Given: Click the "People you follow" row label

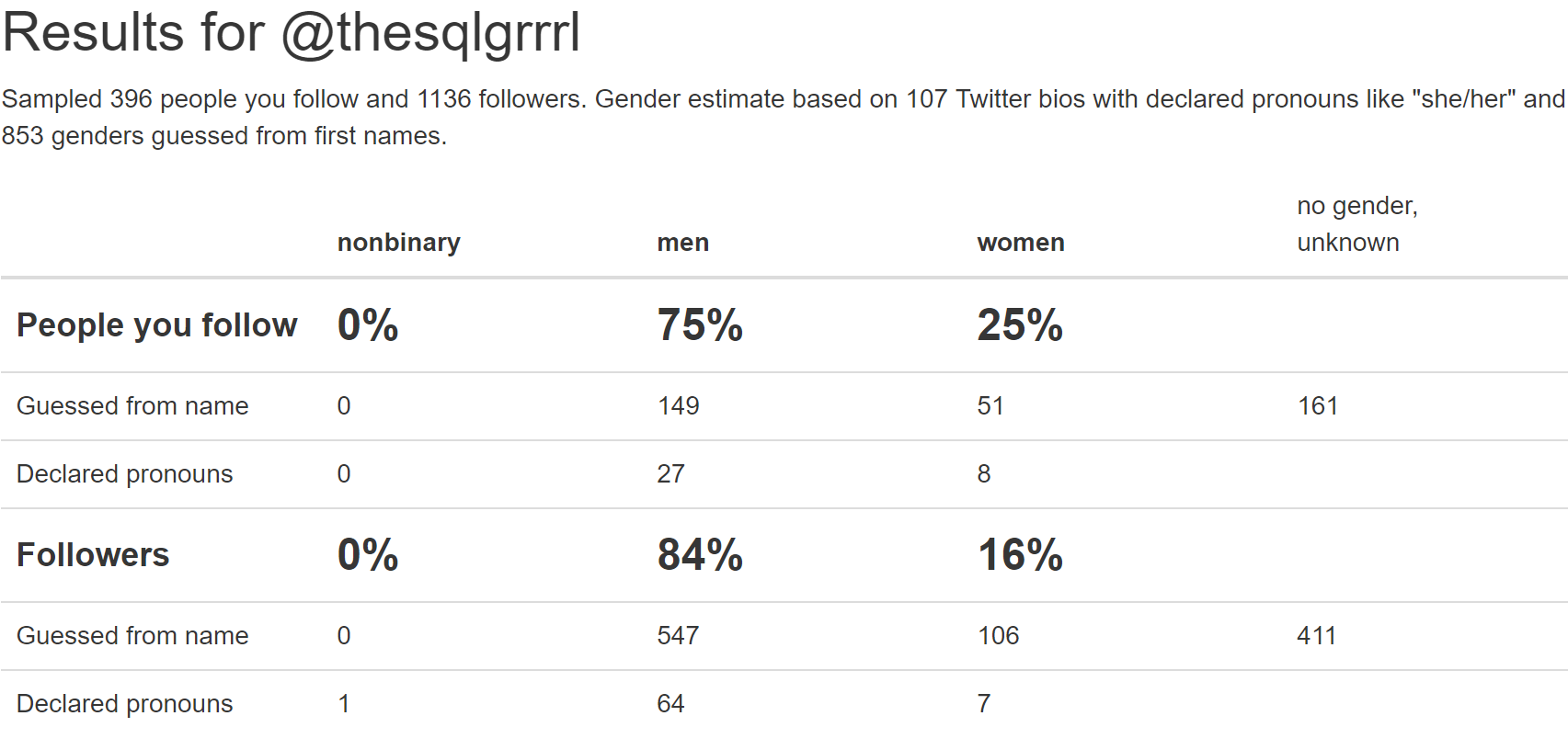Looking at the screenshot, I should pyautogui.click(x=157, y=325).
